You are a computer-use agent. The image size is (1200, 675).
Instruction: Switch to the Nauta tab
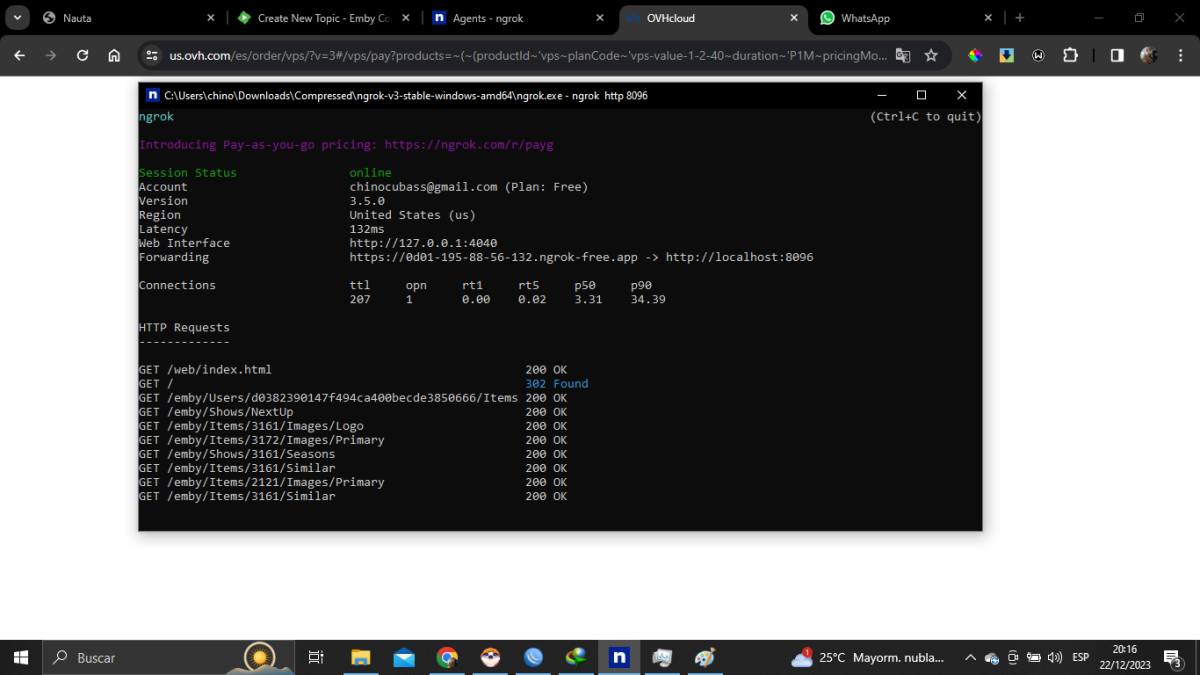pyautogui.click(x=120, y=18)
